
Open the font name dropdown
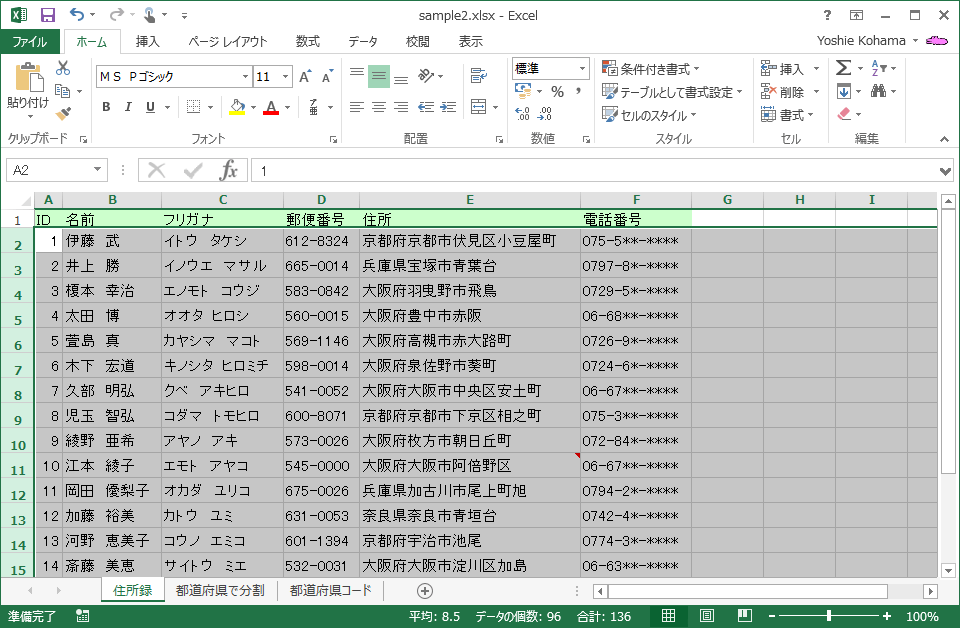(x=246, y=77)
